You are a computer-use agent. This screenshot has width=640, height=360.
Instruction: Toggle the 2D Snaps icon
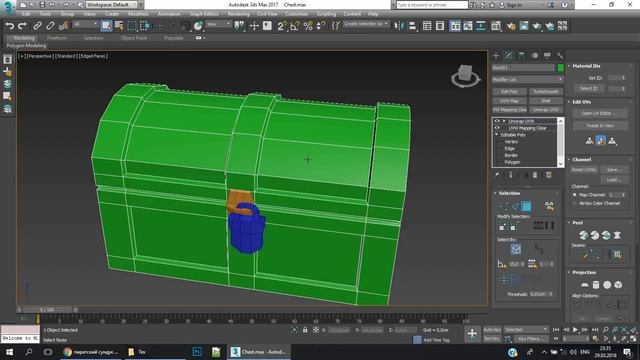pyautogui.click(x=282, y=26)
